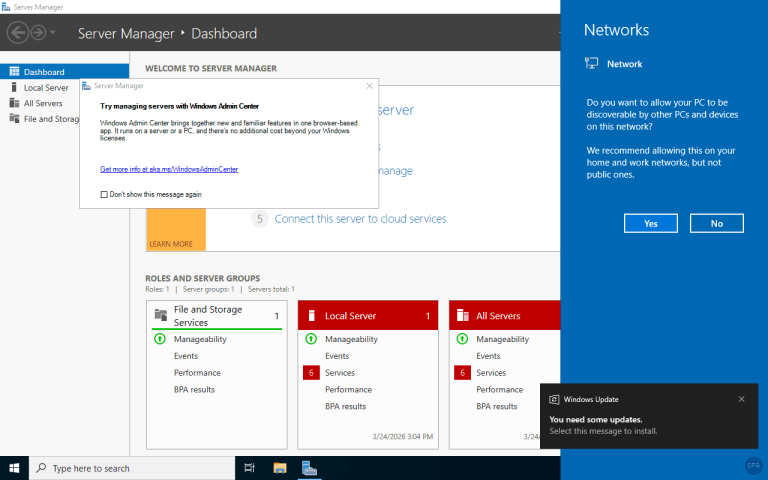The width and height of the screenshot is (768, 480).
Task: Open Services in the All Servers tile
Action: (491, 373)
